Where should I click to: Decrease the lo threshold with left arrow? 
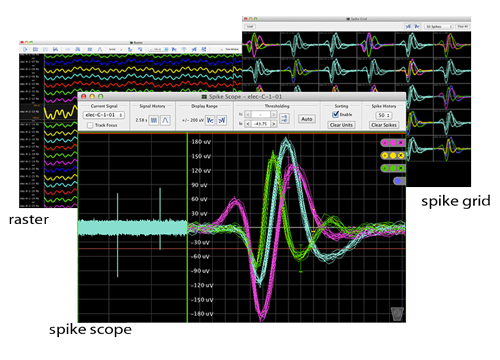pos(248,124)
